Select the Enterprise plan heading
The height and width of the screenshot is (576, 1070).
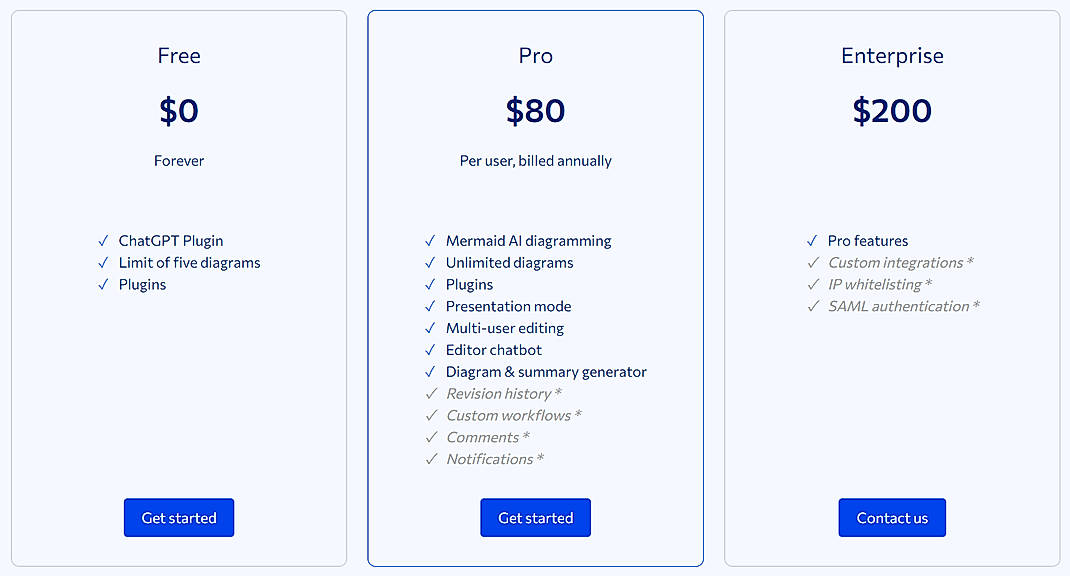point(892,56)
